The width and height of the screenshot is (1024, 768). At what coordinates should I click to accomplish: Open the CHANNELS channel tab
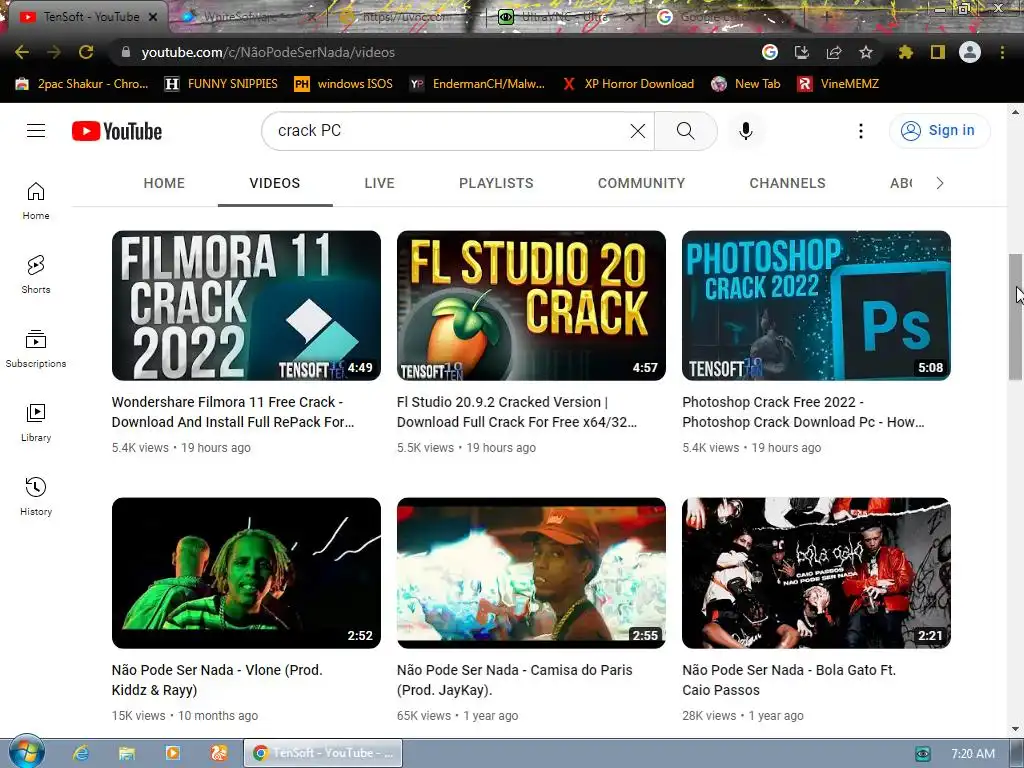coord(788,184)
